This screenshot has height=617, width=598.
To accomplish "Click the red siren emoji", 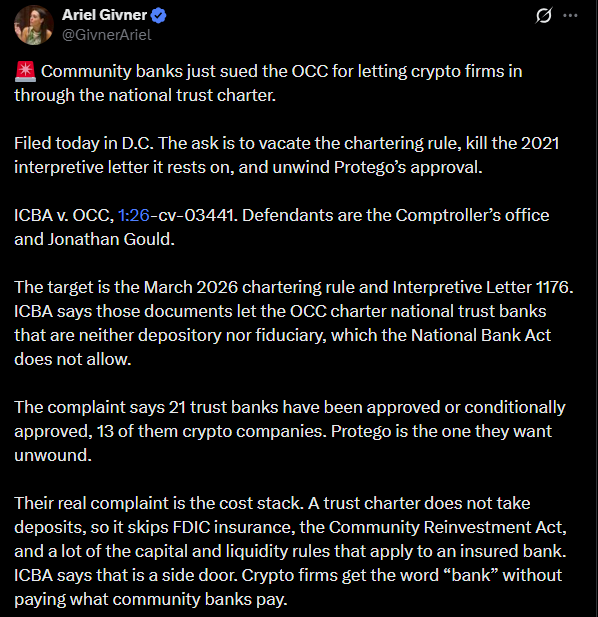I will coord(25,71).
